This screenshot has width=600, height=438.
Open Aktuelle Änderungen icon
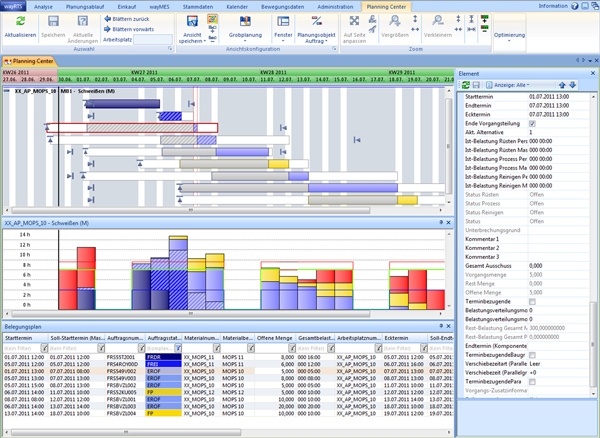83,21
